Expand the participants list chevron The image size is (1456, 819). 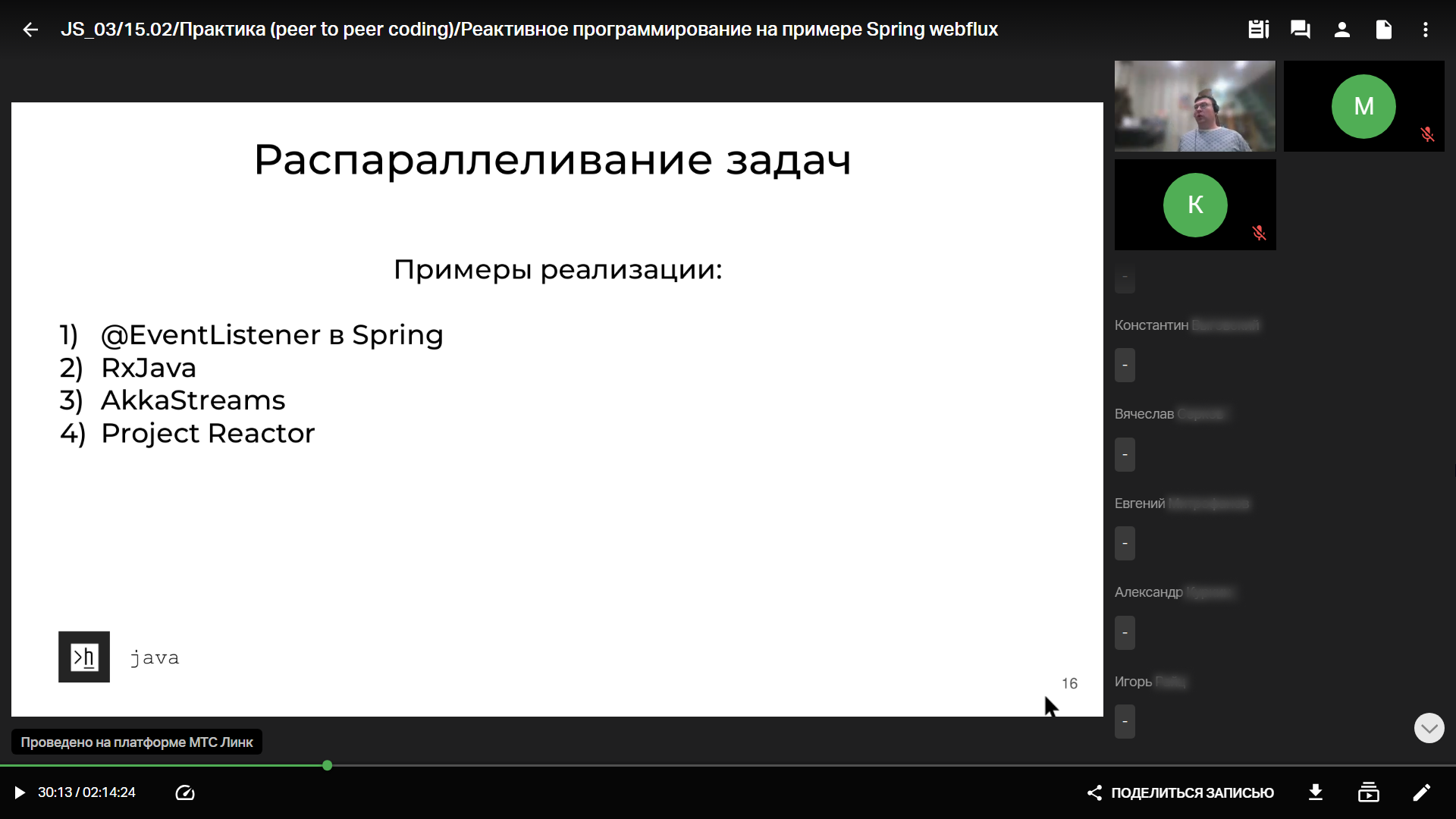(x=1429, y=727)
